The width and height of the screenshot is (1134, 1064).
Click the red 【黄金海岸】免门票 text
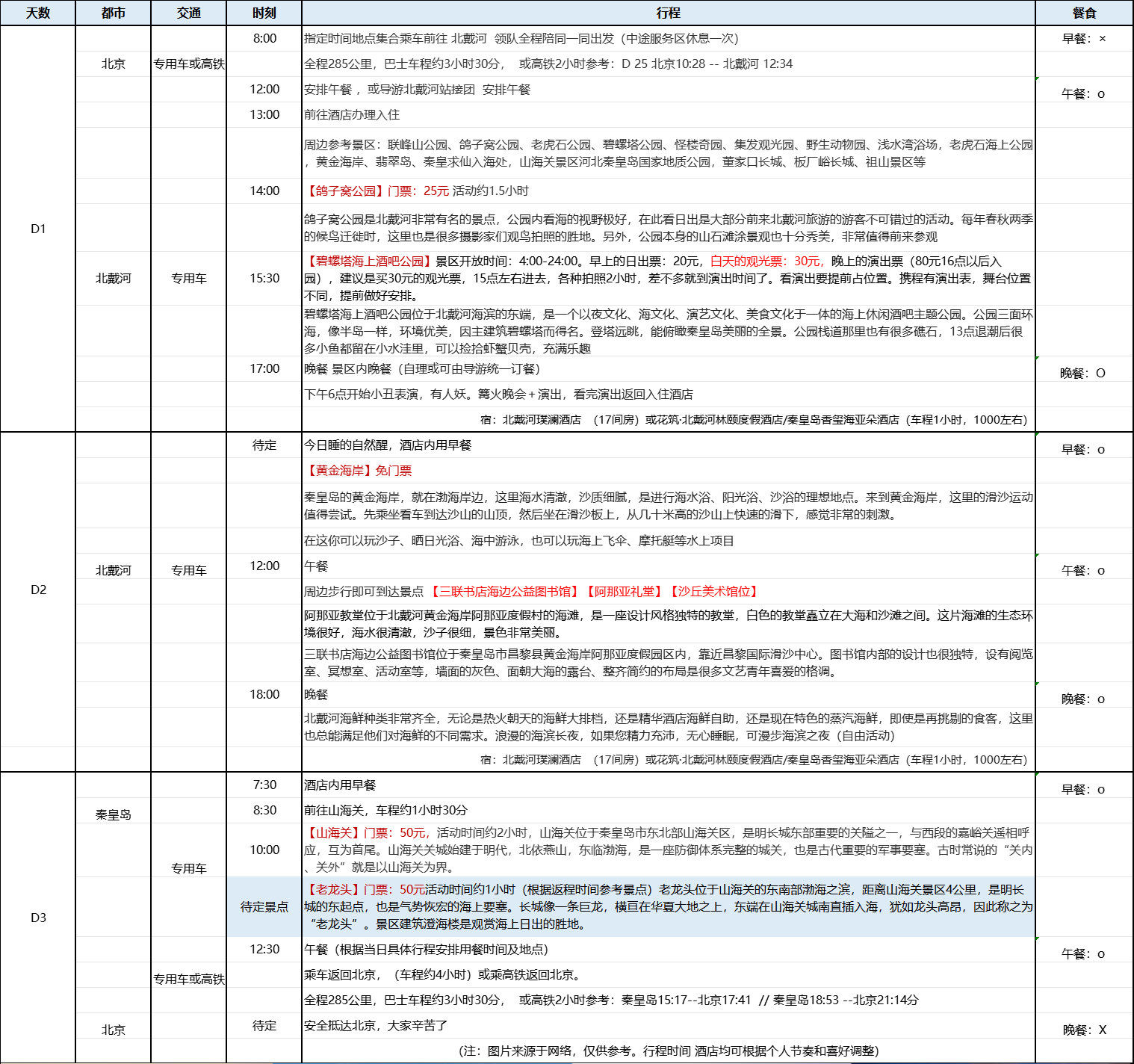pos(358,471)
